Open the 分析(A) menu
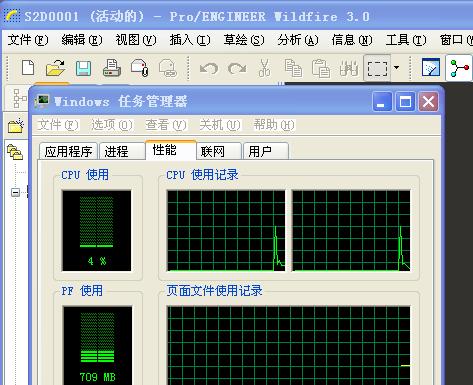Screen dimensions: 473x385 pyautogui.click(x=298, y=40)
